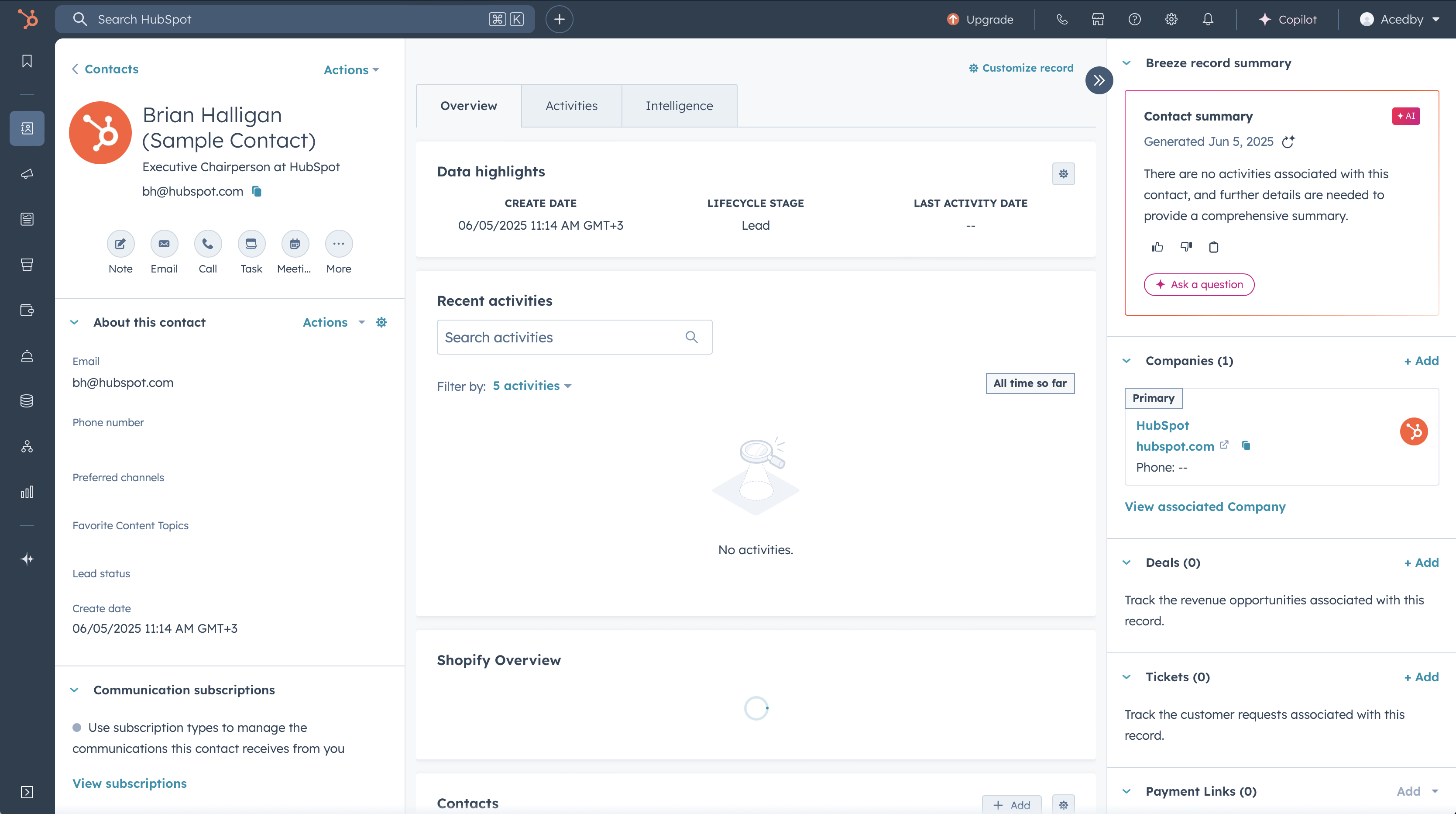Open the Settings gear in top bar
This screenshot has height=814, width=1456.
pyautogui.click(x=1171, y=19)
